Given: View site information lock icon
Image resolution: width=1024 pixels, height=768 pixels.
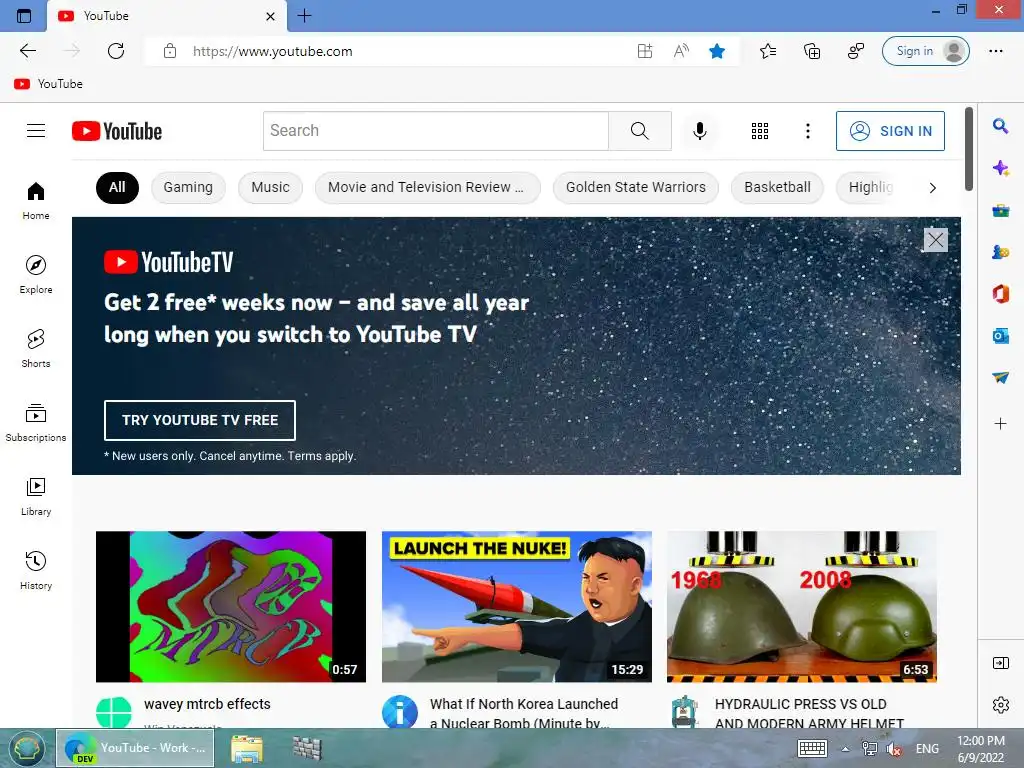Looking at the screenshot, I should [x=170, y=51].
